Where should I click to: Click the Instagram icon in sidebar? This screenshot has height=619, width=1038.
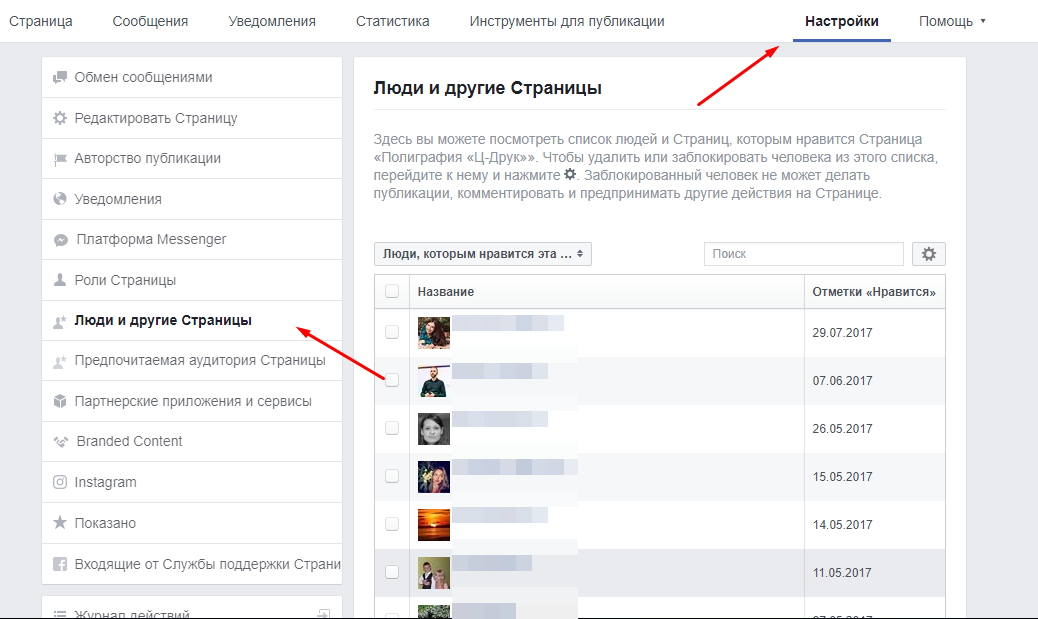[x=60, y=482]
